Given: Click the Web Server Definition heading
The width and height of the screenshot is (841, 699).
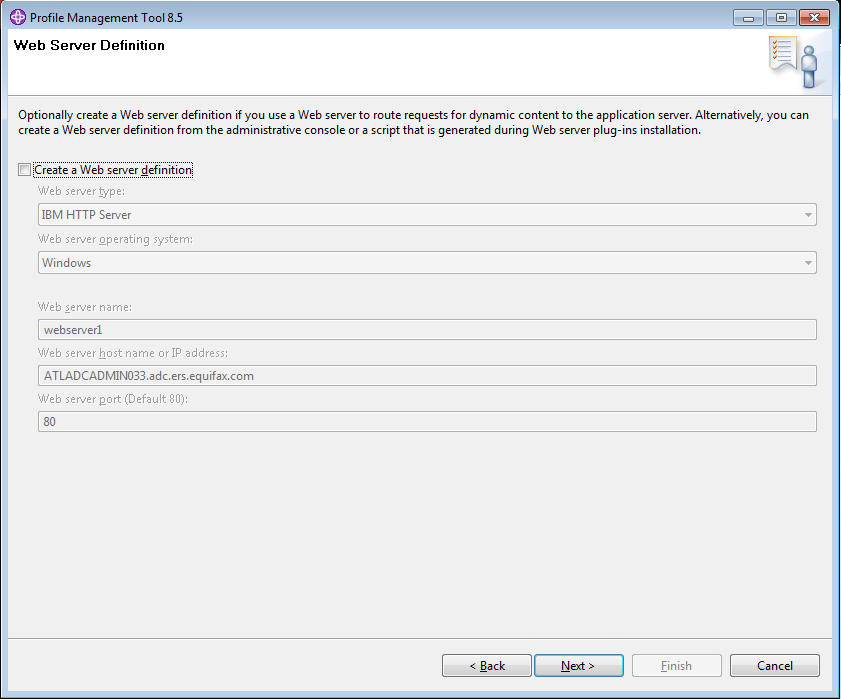Looking at the screenshot, I should 88,45.
